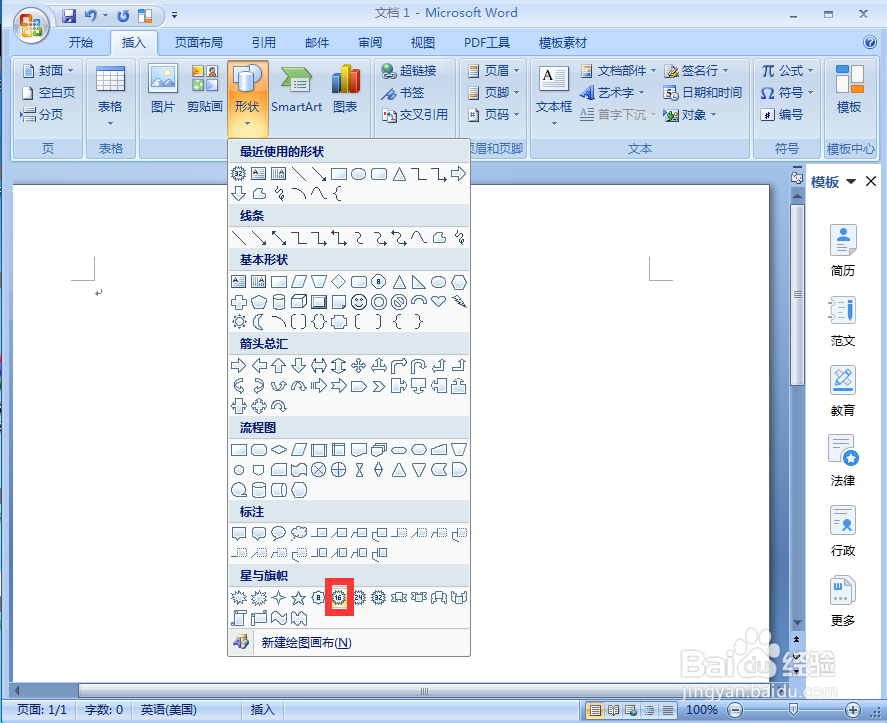Select the 16-point star shape
Screen dimensions: 887x723
pyautogui.click(x=339, y=597)
